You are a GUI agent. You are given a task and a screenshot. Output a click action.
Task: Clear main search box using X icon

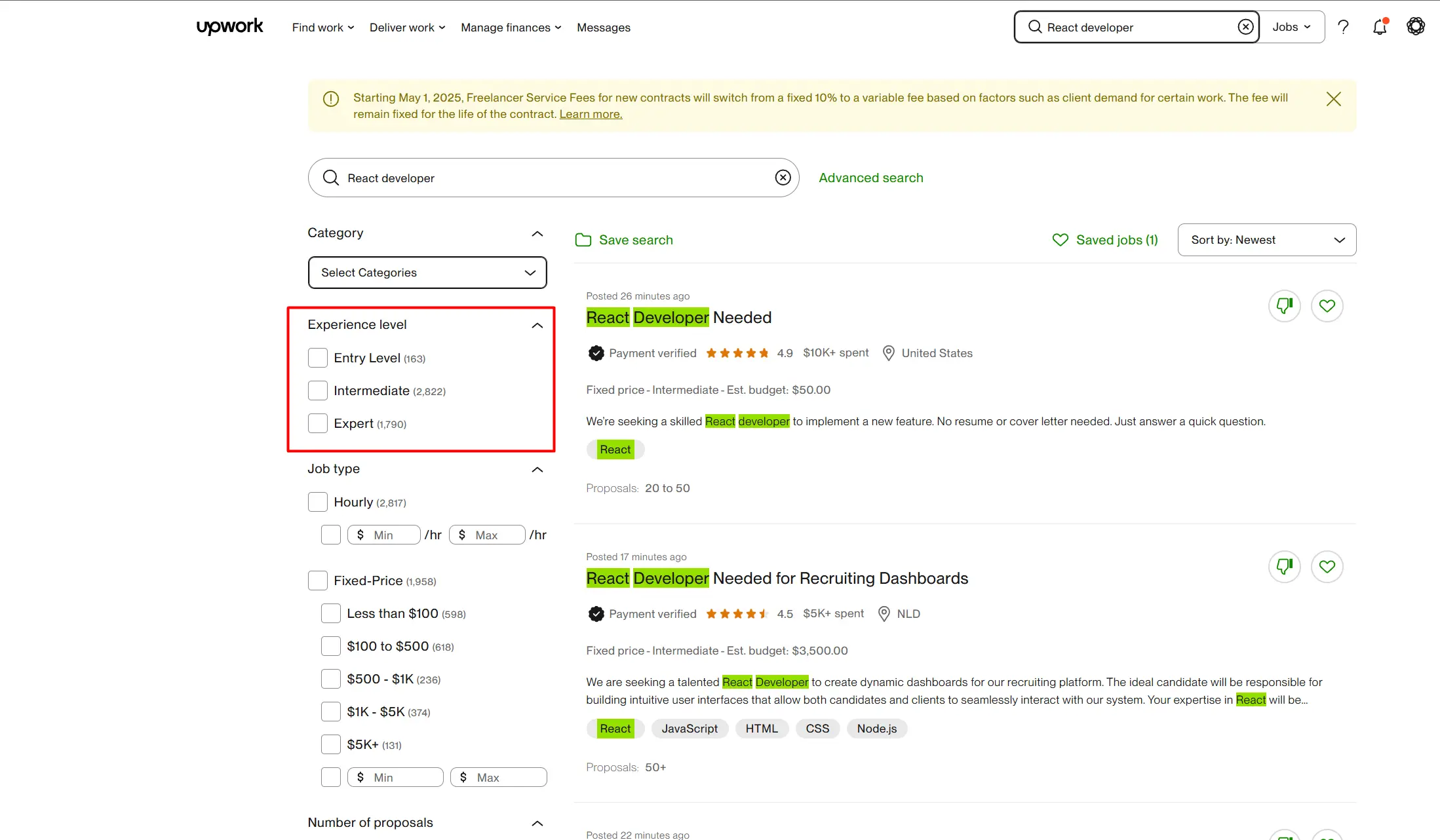click(783, 178)
